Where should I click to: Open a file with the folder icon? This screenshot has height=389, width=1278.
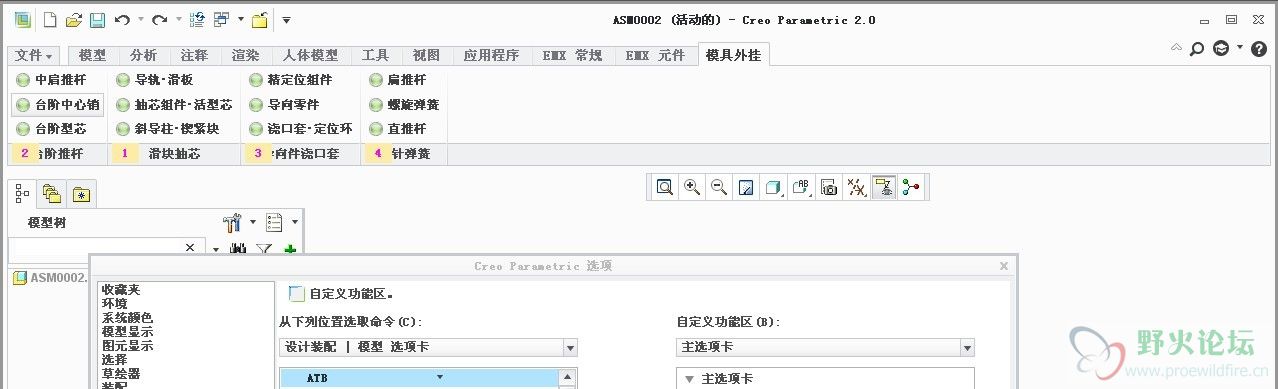point(73,19)
